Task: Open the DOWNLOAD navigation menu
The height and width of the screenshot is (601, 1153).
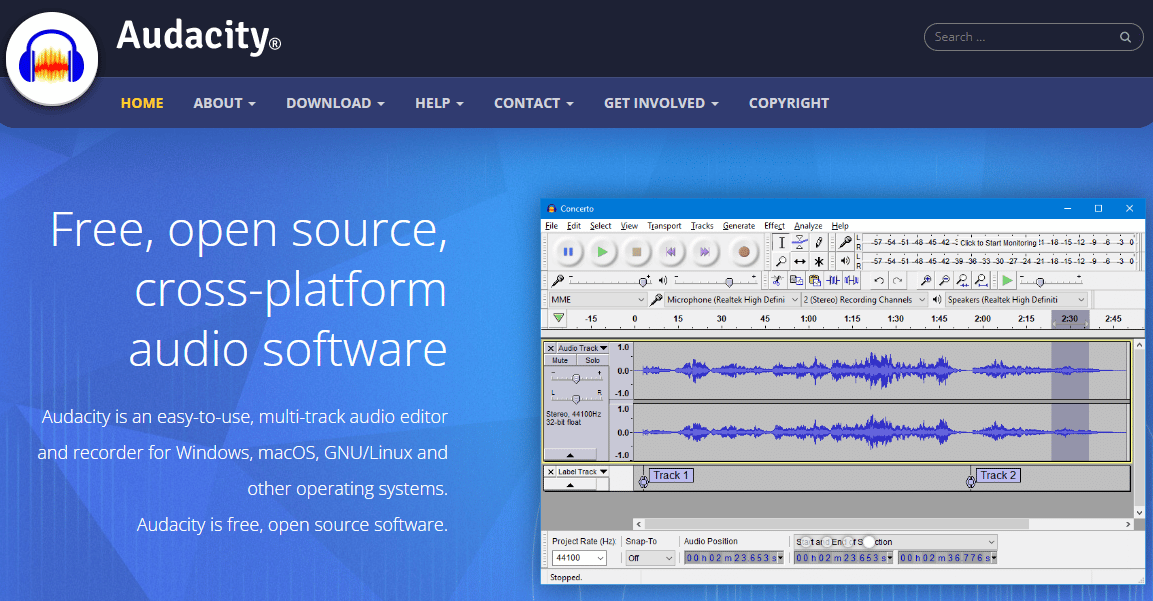Action: coord(335,103)
